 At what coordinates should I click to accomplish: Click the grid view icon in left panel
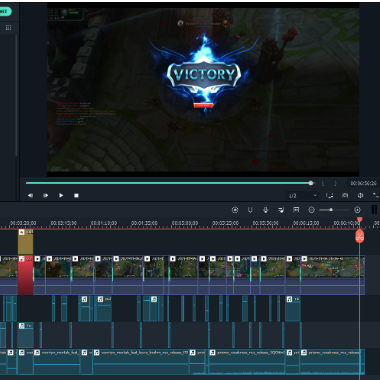[x=9, y=28]
